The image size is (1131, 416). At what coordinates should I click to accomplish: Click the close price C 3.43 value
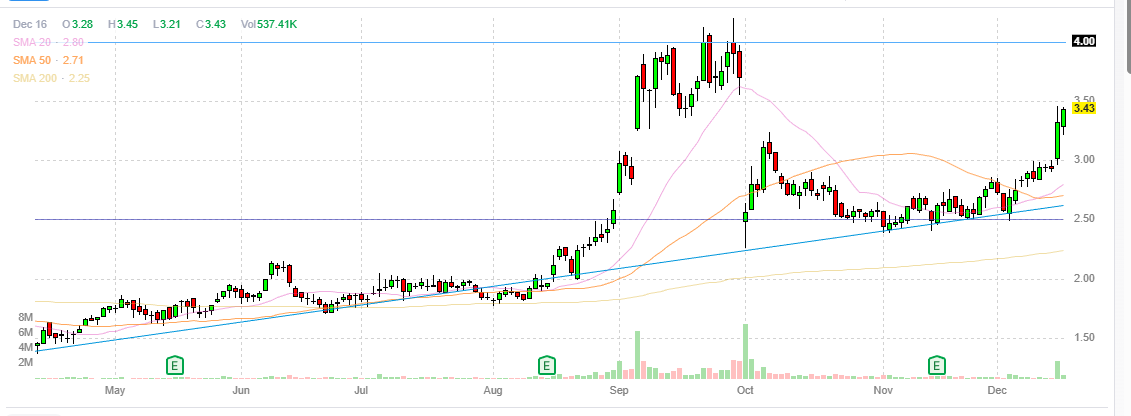point(211,25)
